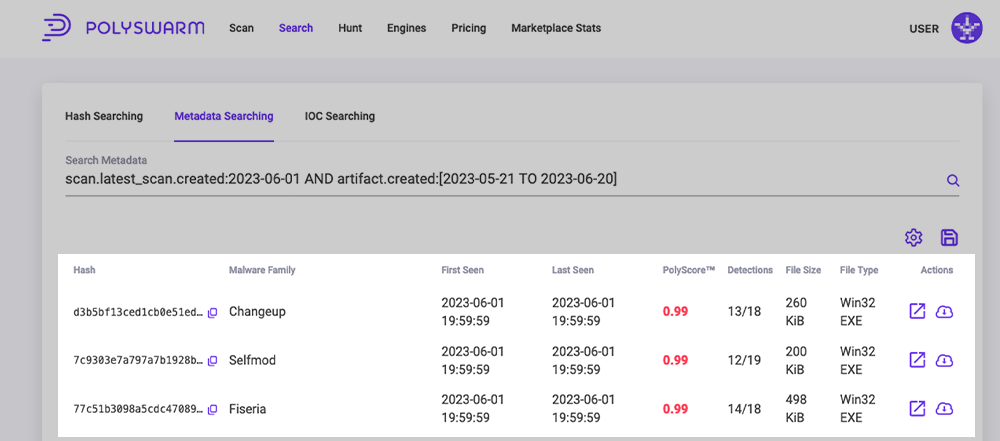The height and width of the screenshot is (441, 1000).
Task: Select Selfmod malware family cell
Action: [253, 361]
